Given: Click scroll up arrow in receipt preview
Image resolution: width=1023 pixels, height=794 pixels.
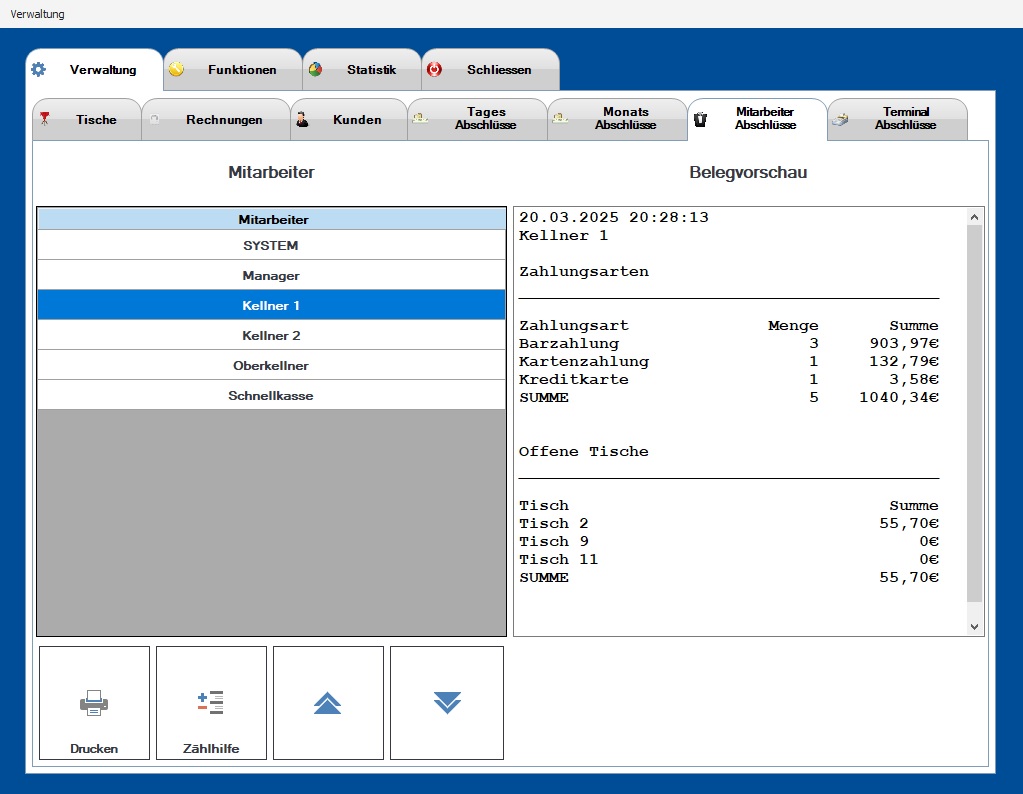Looking at the screenshot, I should point(975,216).
